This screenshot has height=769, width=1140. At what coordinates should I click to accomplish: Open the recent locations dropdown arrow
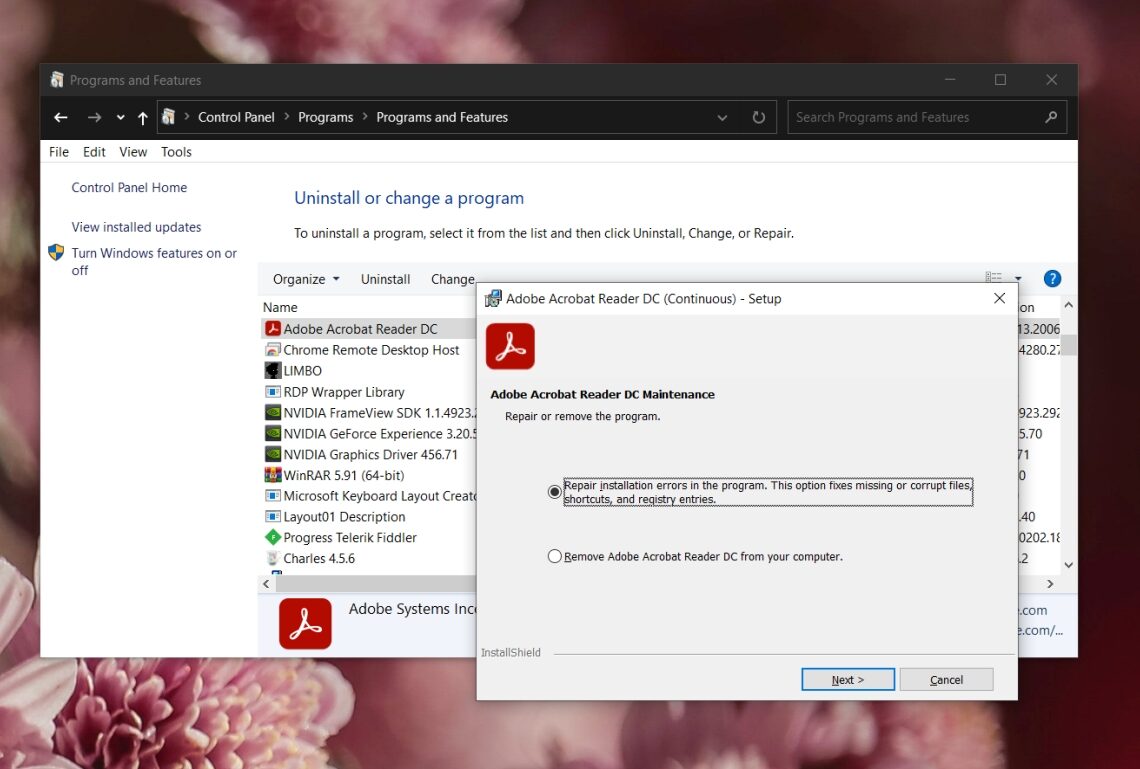pos(120,117)
